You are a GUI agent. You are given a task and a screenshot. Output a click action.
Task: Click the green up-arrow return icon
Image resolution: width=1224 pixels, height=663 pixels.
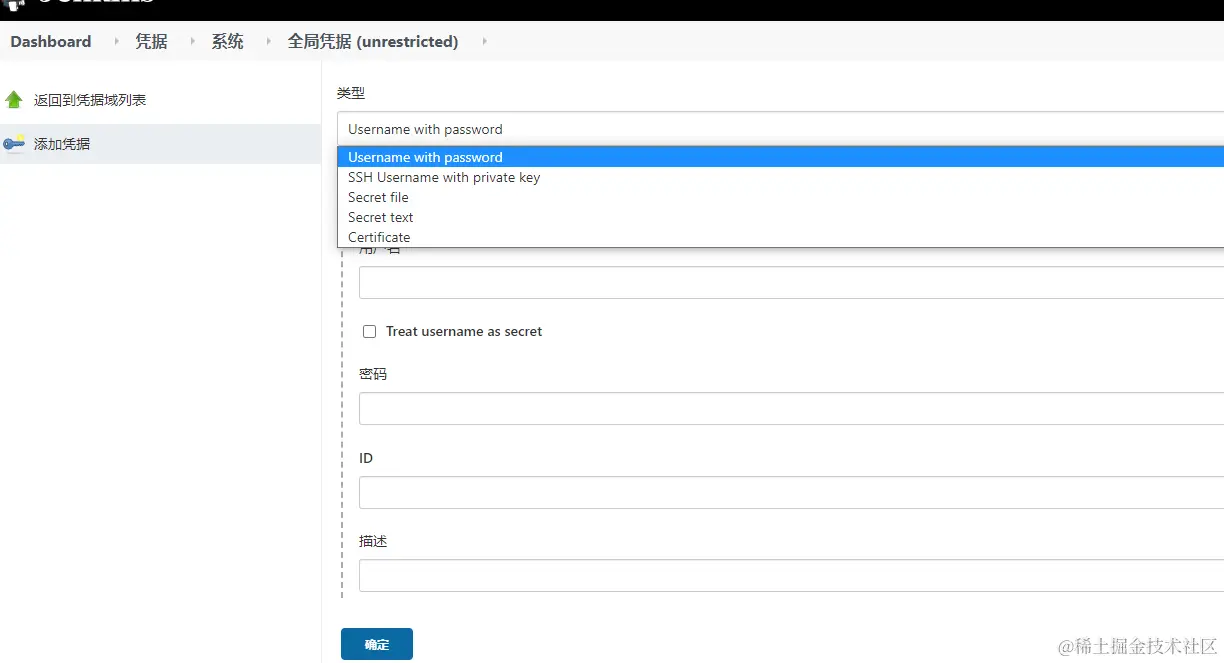[x=14, y=100]
